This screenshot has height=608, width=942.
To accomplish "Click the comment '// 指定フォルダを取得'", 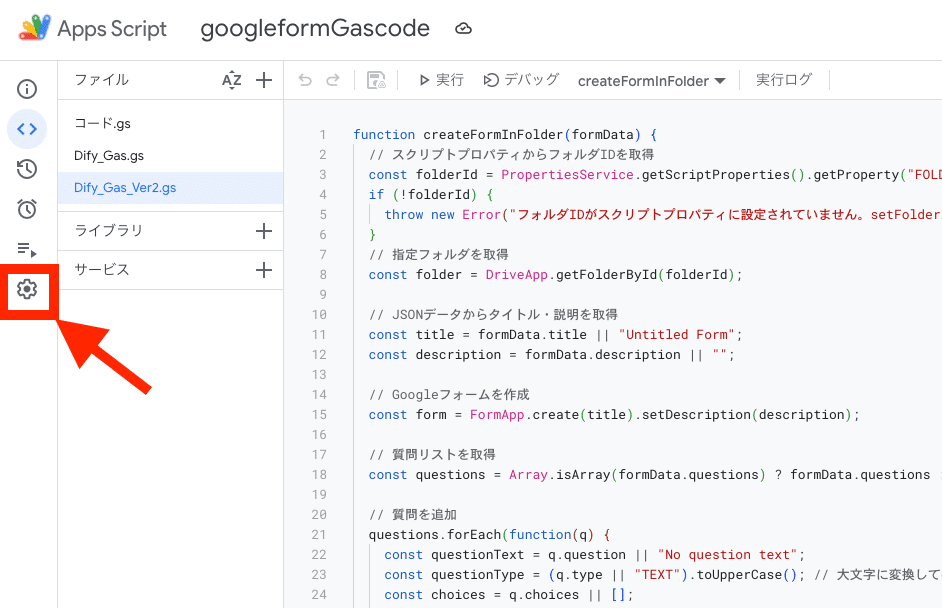I will 439,255.
